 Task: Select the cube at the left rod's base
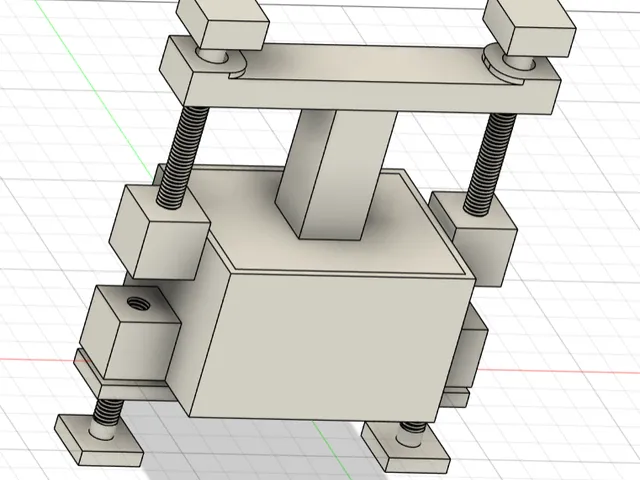pos(159,233)
